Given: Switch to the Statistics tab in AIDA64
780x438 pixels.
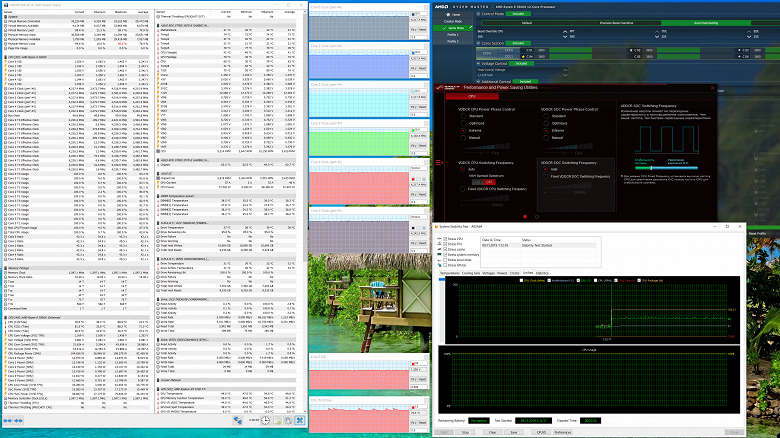Looking at the screenshot, I should tap(541, 272).
